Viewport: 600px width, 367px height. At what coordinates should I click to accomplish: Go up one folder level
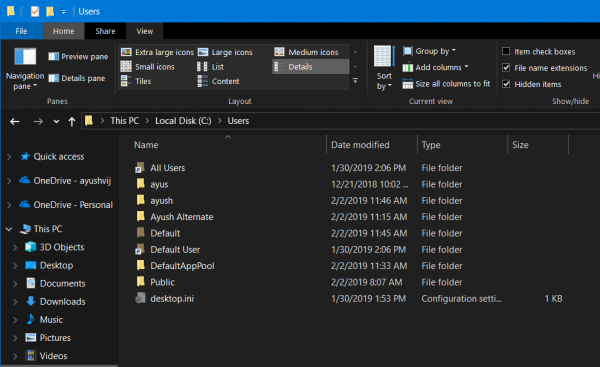72,122
